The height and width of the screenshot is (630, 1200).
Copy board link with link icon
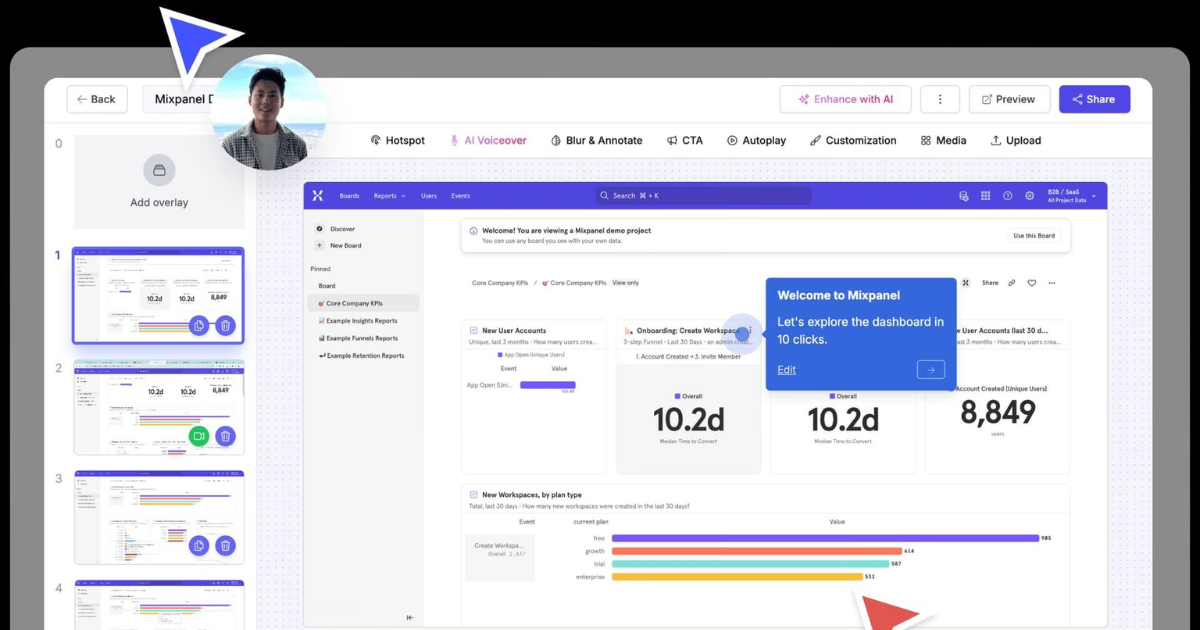coord(1011,283)
